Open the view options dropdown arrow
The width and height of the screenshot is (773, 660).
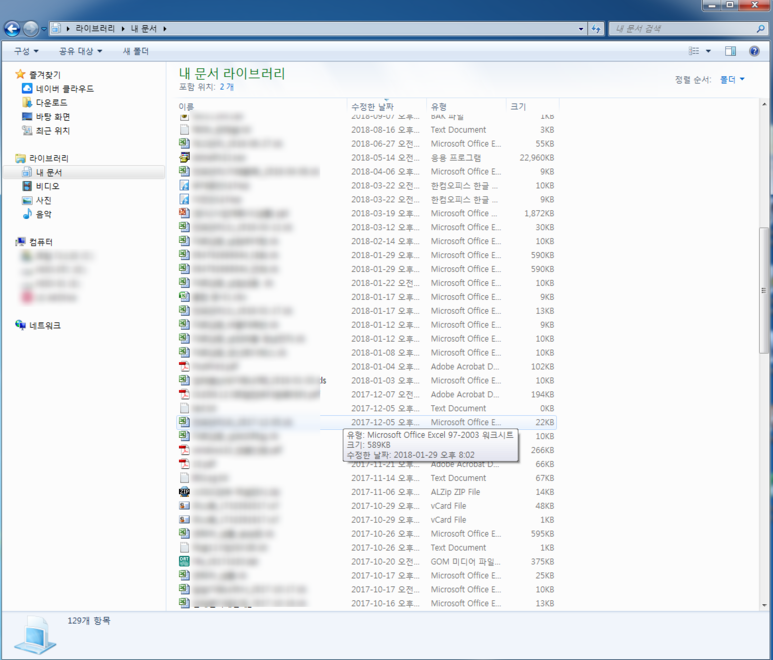709,51
